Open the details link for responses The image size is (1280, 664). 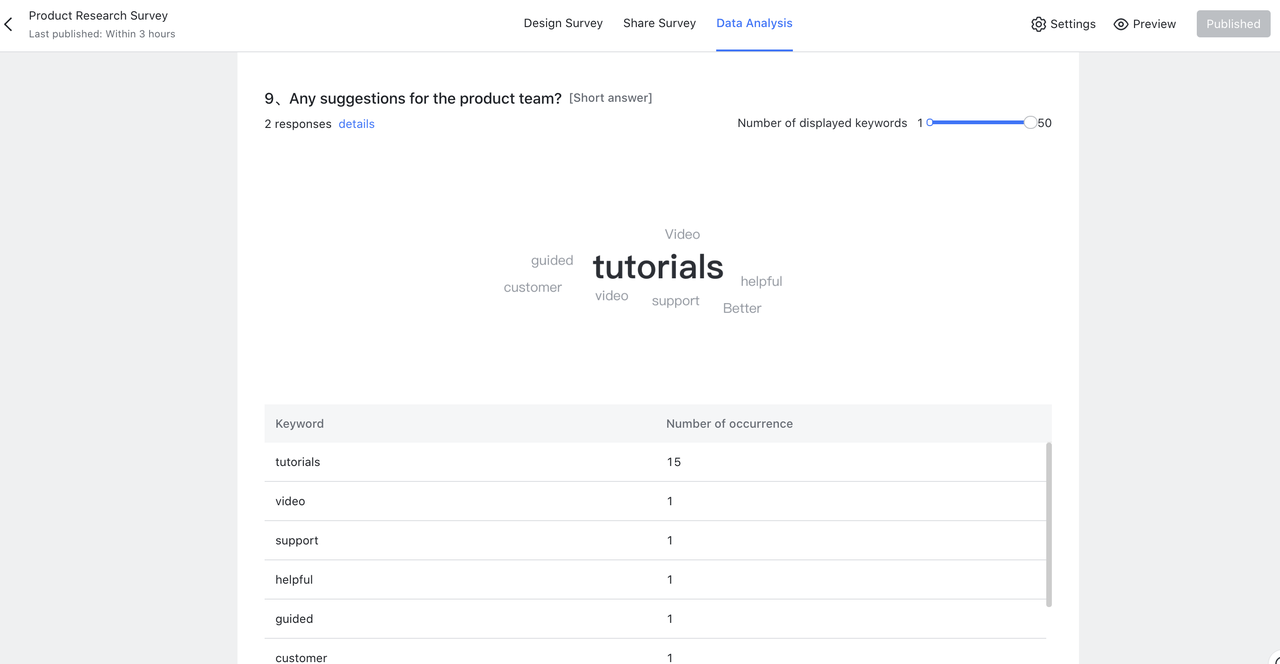click(356, 124)
